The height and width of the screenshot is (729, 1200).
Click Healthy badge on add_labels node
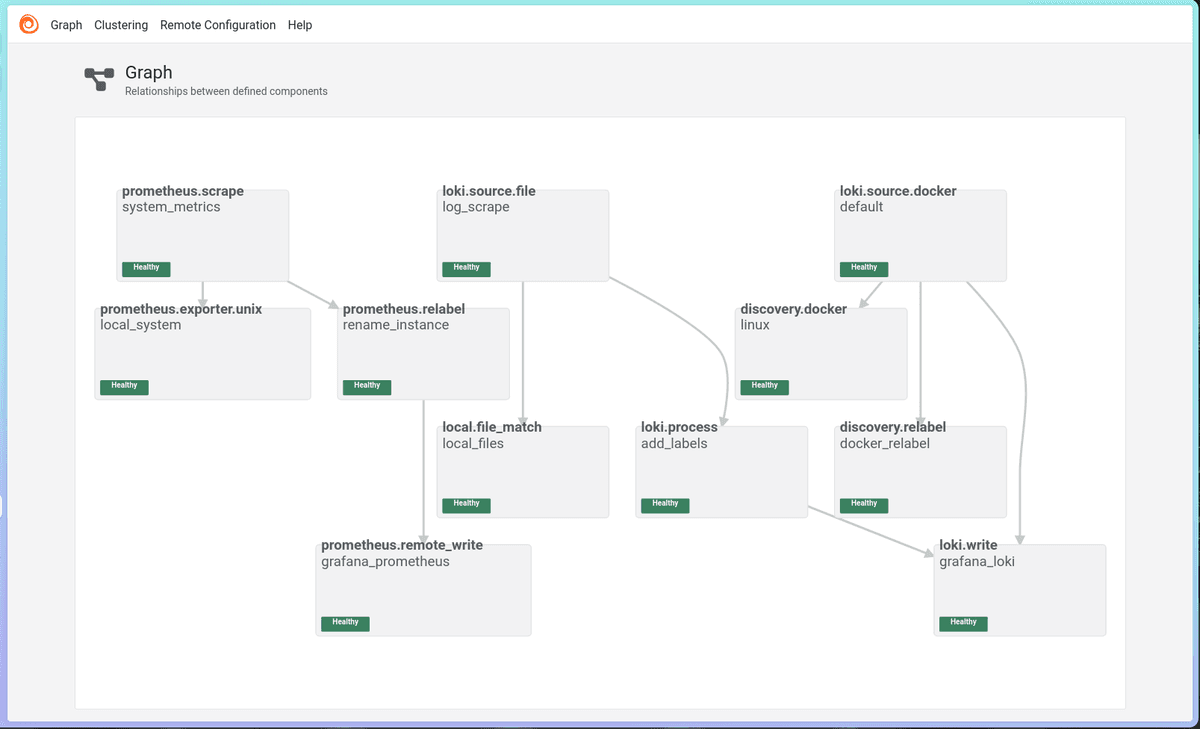tap(665, 504)
